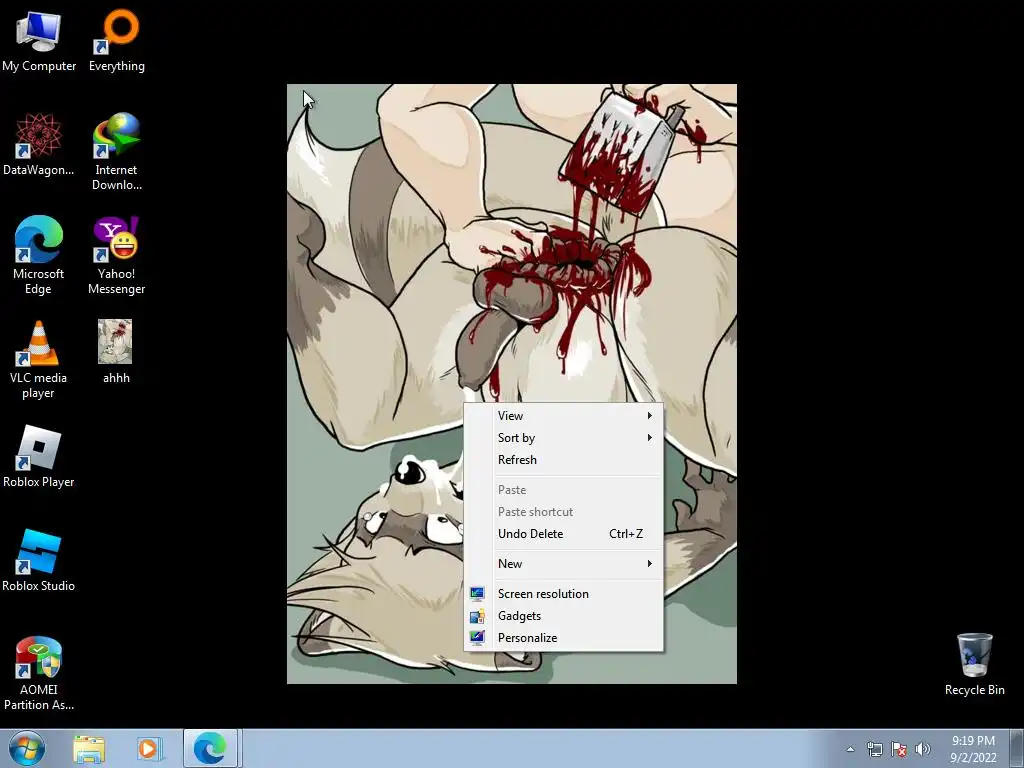Select the Microsoft Edge desktop shortcut
The height and width of the screenshot is (768, 1024).
pos(39,255)
